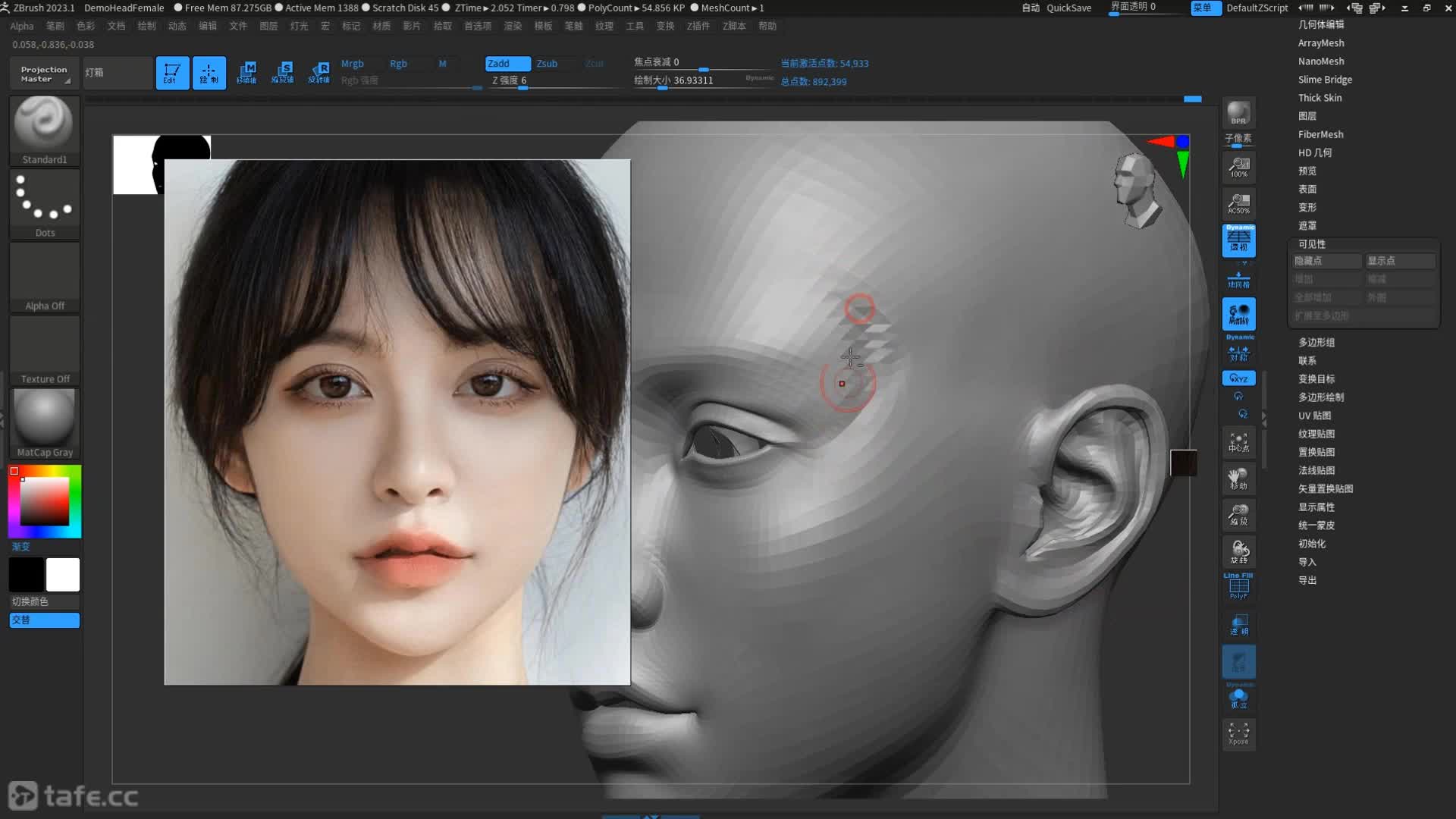The width and height of the screenshot is (1456, 819).
Task: Select the black secondary color swatch
Action: pos(26,575)
